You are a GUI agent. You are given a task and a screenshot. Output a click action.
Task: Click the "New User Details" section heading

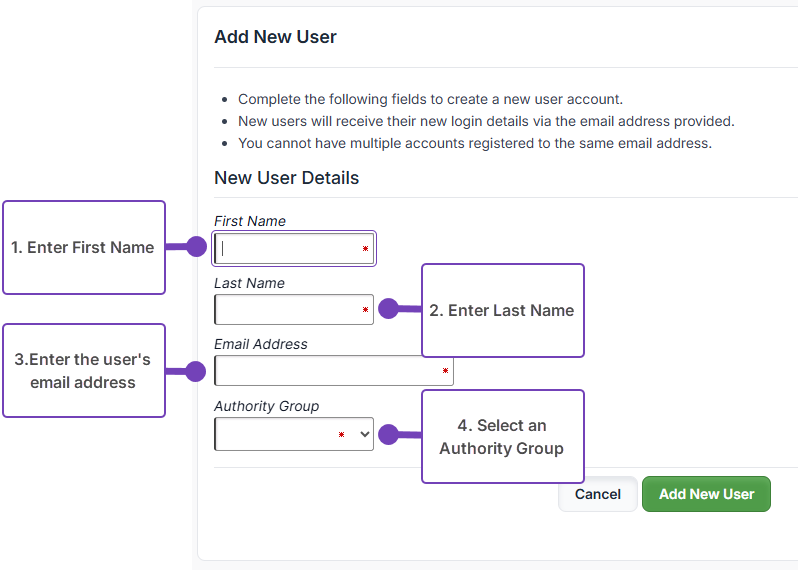tap(286, 178)
